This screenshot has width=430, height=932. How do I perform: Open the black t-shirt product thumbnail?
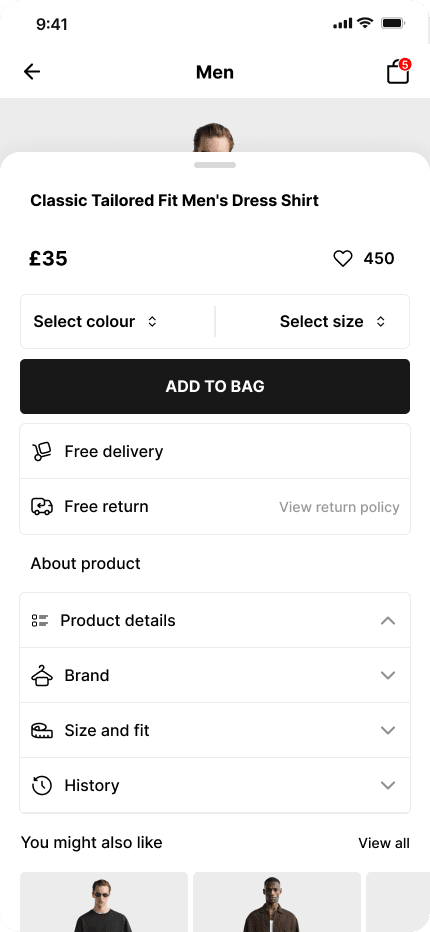(104, 902)
